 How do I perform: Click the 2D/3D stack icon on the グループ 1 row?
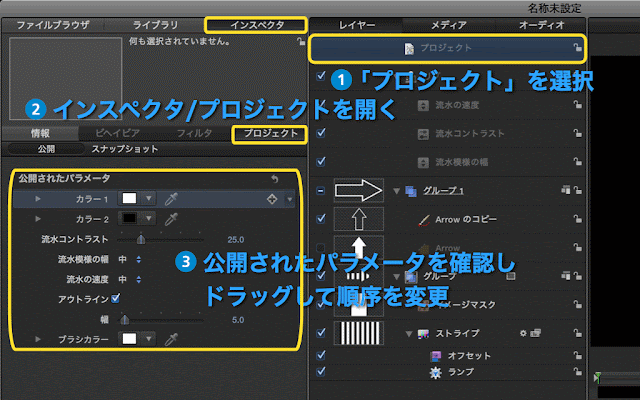(x=565, y=190)
